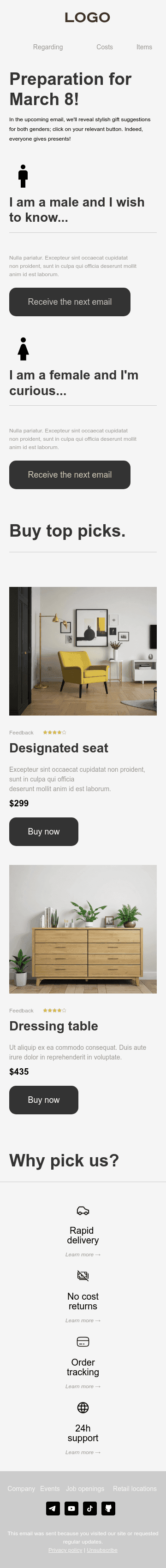
Task: Click the yellow armchair product image
Action: point(83,651)
